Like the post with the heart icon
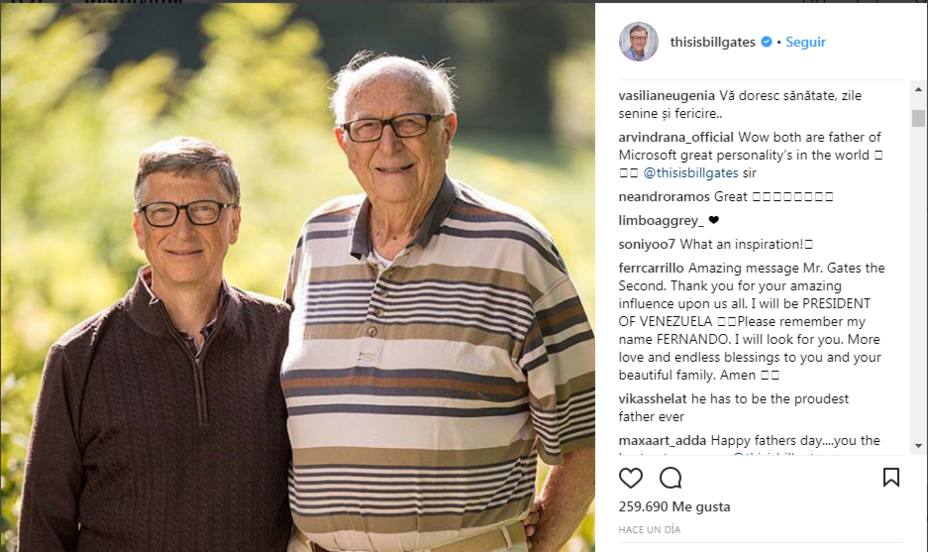 pyautogui.click(x=630, y=477)
